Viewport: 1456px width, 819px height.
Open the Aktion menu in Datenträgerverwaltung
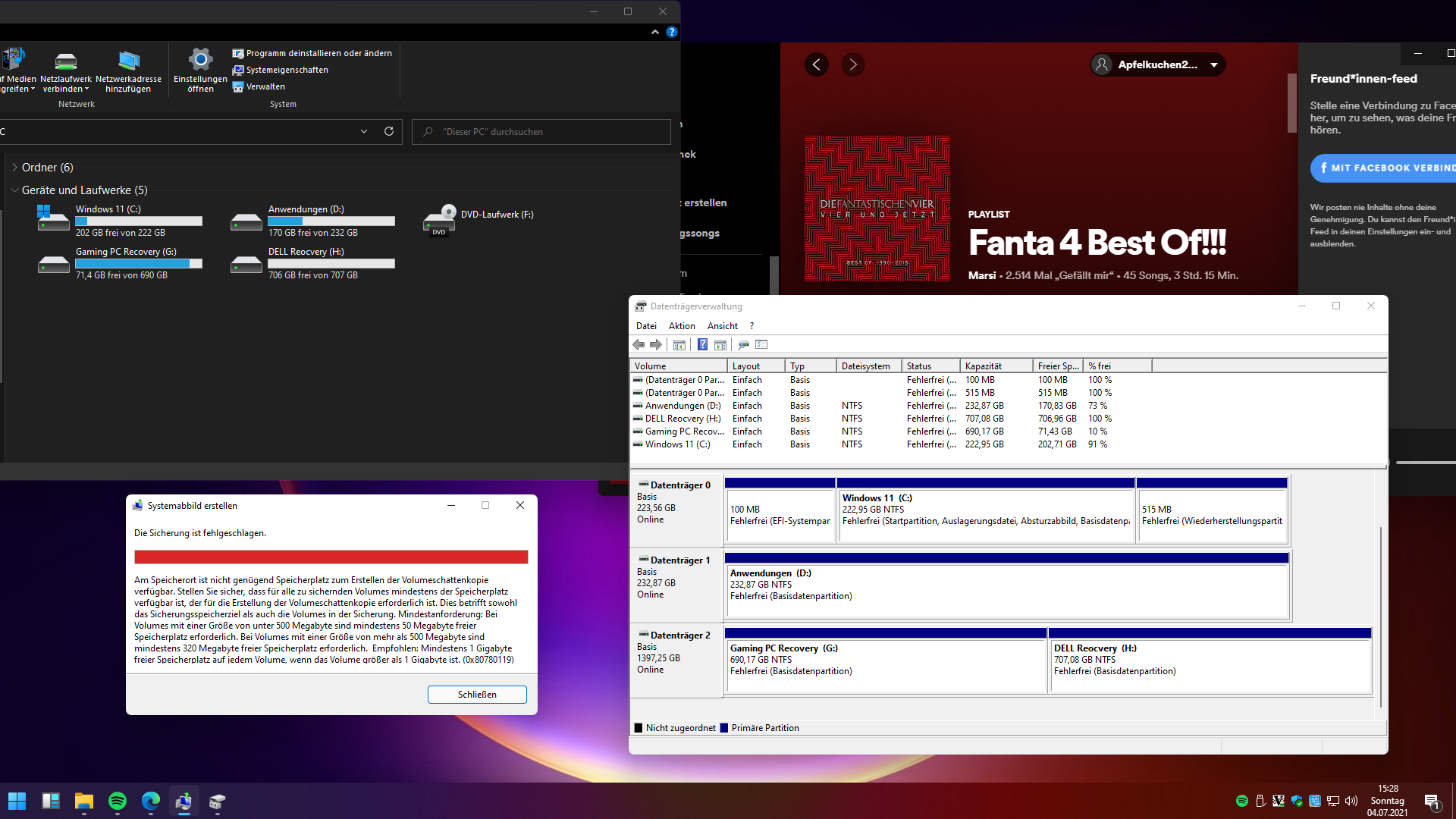click(x=682, y=326)
